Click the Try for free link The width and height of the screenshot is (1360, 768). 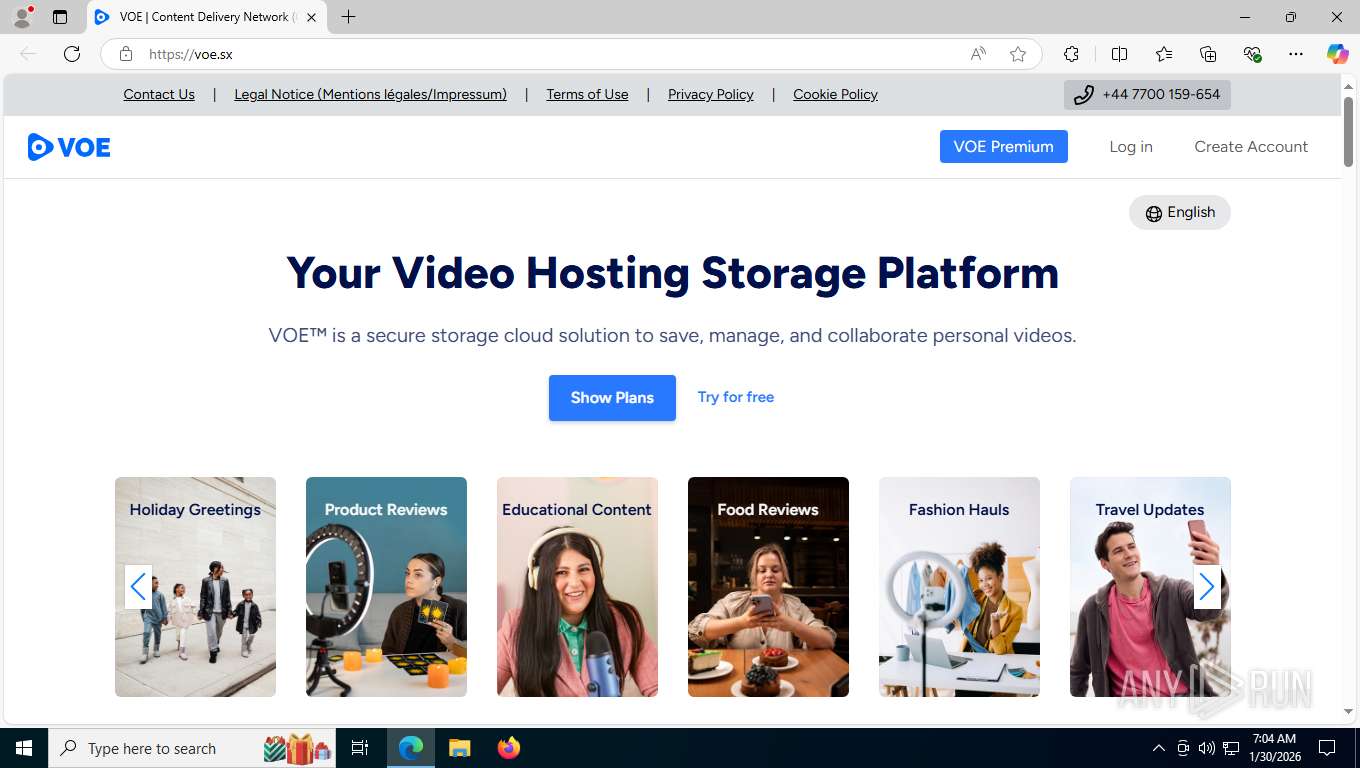[736, 397]
